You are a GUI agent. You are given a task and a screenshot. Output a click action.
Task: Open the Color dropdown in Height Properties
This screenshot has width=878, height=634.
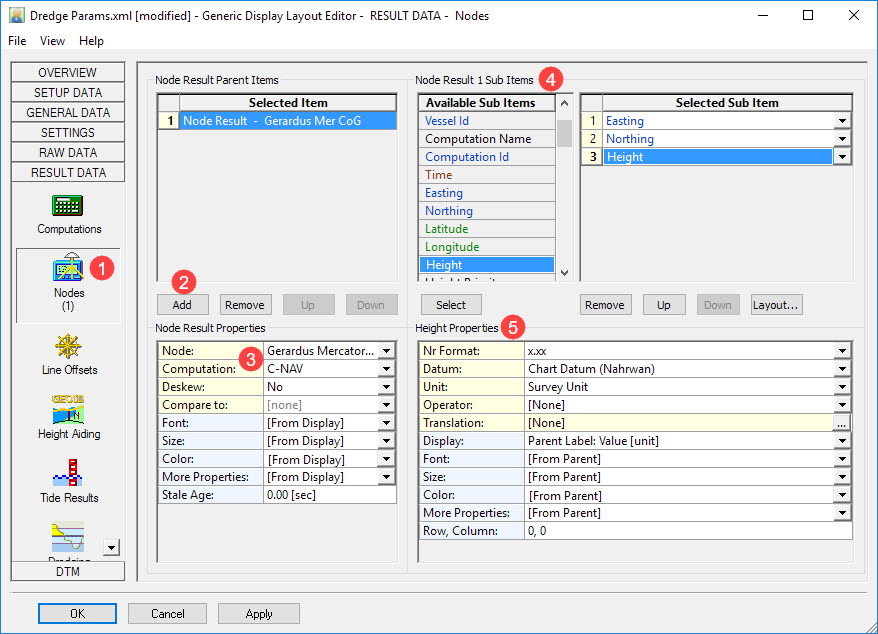coord(843,495)
